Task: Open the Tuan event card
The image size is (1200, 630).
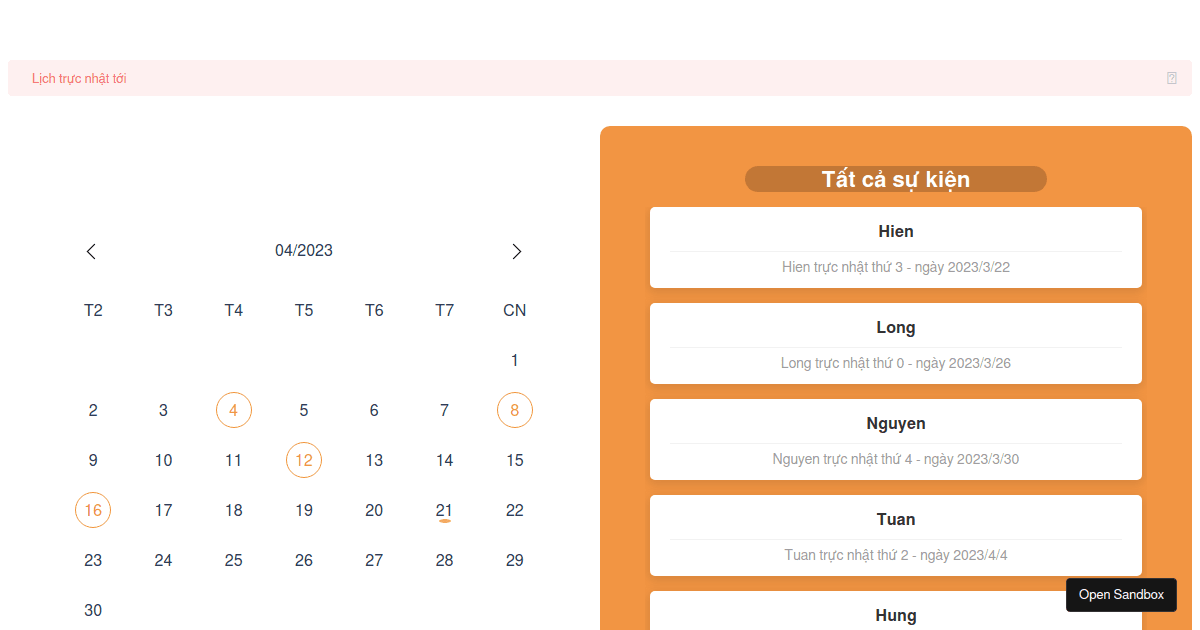Action: tap(896, 535)
